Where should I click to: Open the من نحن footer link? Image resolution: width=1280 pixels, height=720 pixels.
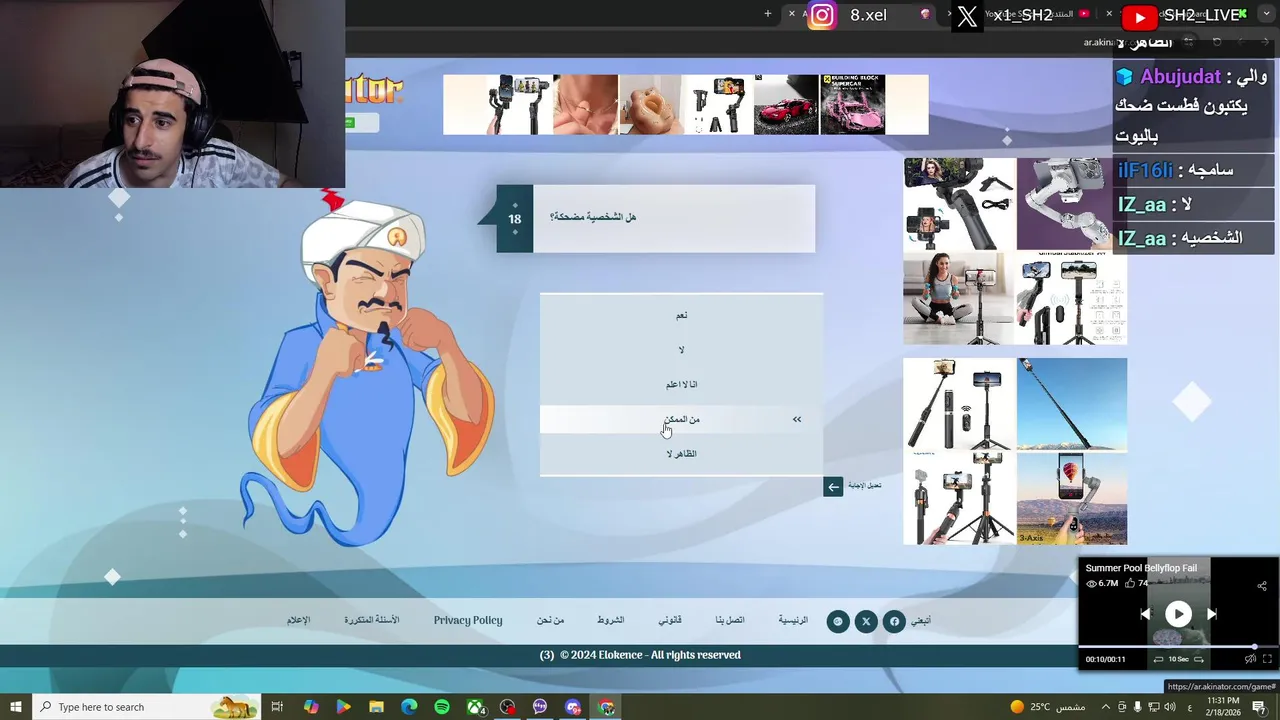(x=550, y=620)
